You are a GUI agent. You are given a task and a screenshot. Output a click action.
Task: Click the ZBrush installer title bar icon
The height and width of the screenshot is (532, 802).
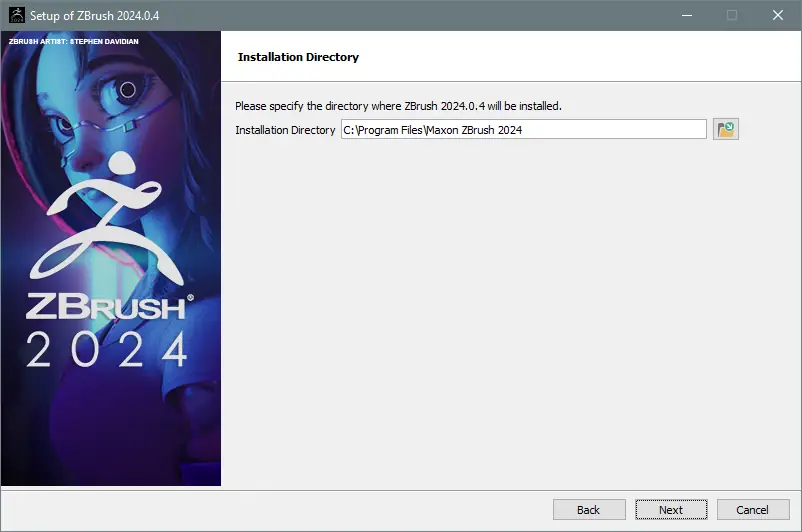tap(17, 15)
